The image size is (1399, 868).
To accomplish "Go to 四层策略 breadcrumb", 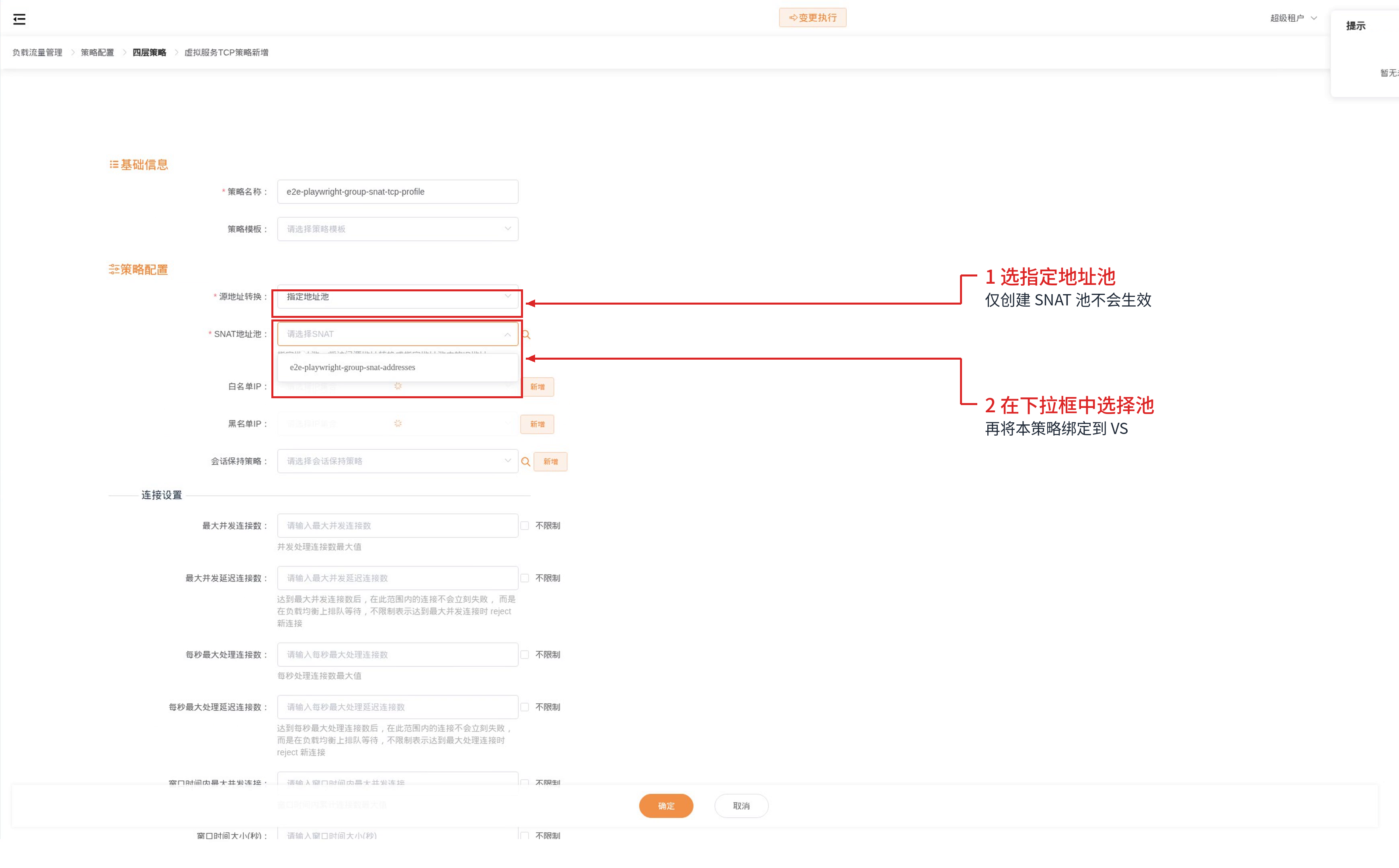I will coord(149,52).
